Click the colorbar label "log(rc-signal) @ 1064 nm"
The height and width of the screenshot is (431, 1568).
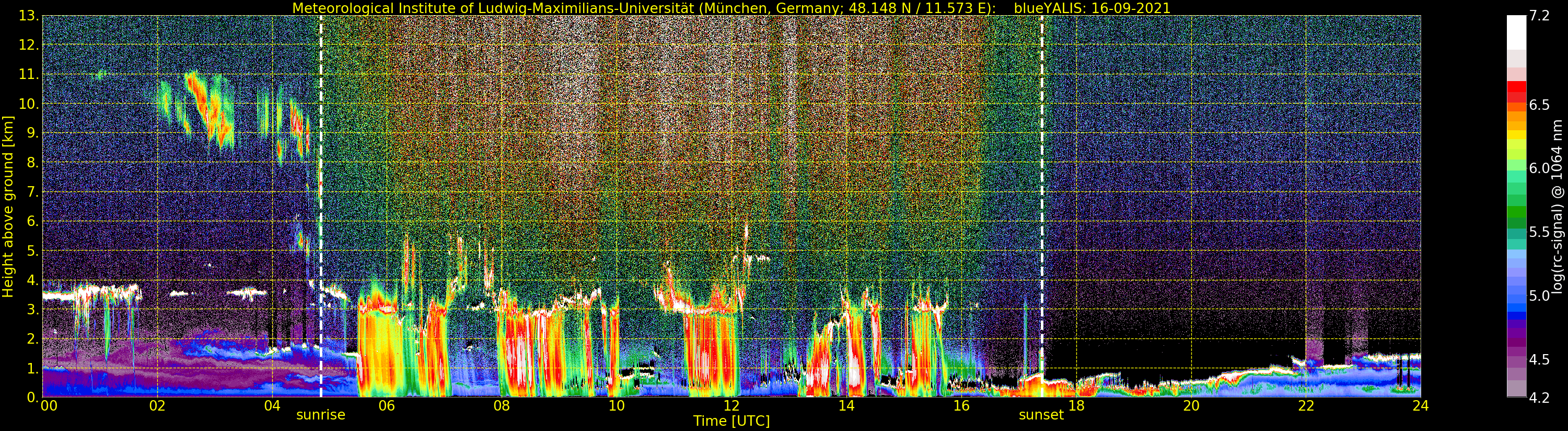(x=1558, y=206)
